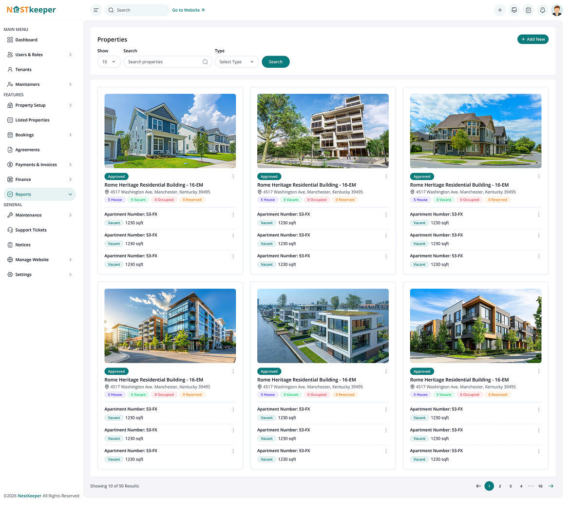The height and width of the screenshot is (505, 570).
Task: Open kebab menu on blue glass tower card
Action: pyautogui.click(x=233, y=372)
